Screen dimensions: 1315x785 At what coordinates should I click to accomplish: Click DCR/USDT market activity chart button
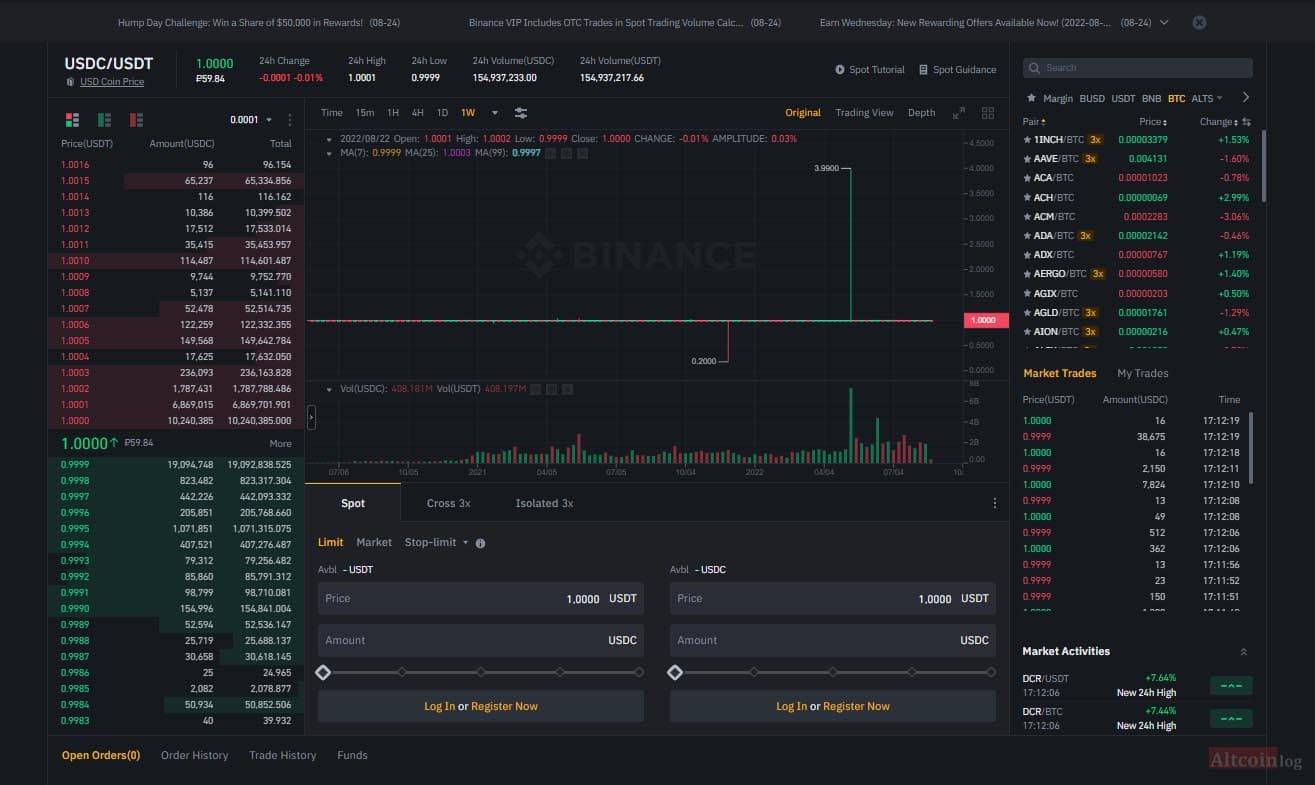1231,686
